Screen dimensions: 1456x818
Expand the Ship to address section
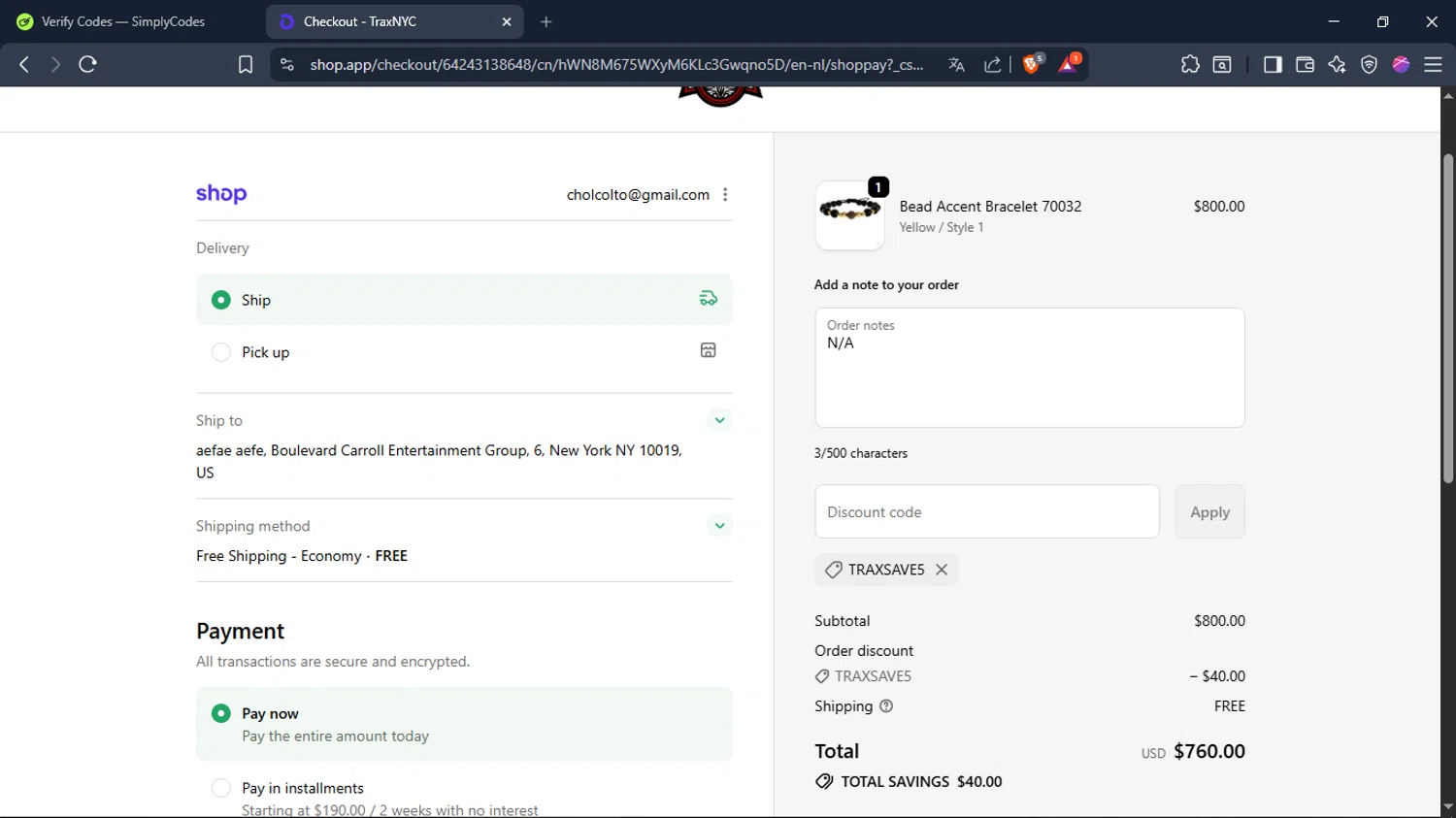pyautogui.click(x=719, y=420)
